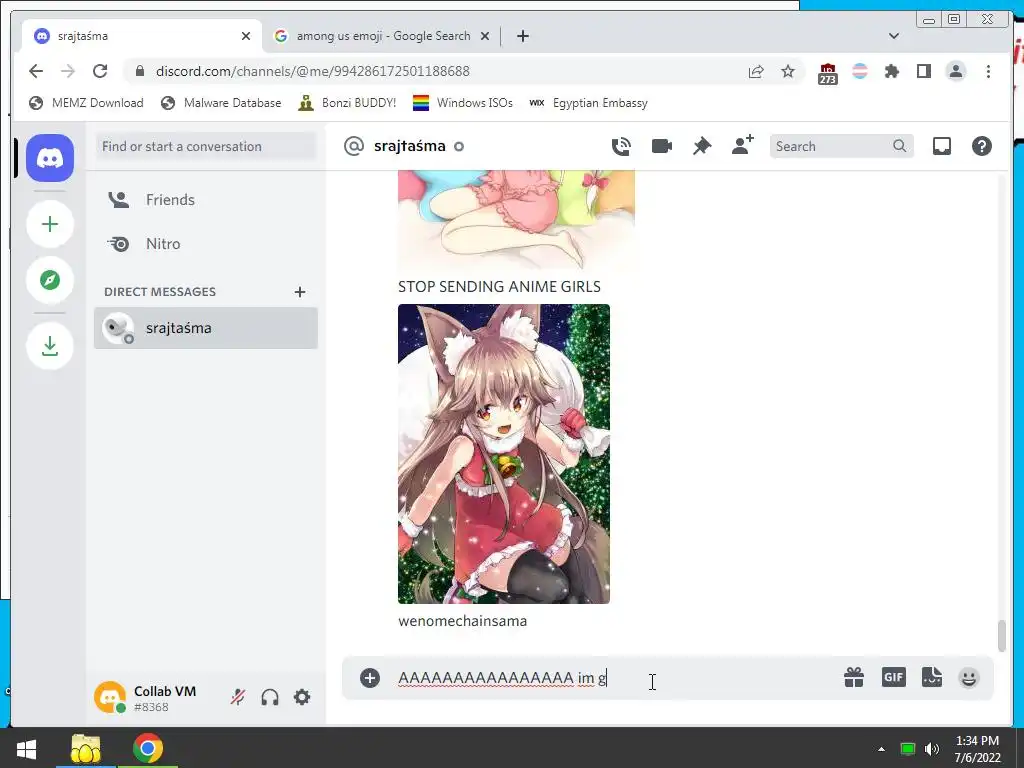This screenshot has width=1024, height=768.
Task: Start a voice call
Action: pos(621,146)
